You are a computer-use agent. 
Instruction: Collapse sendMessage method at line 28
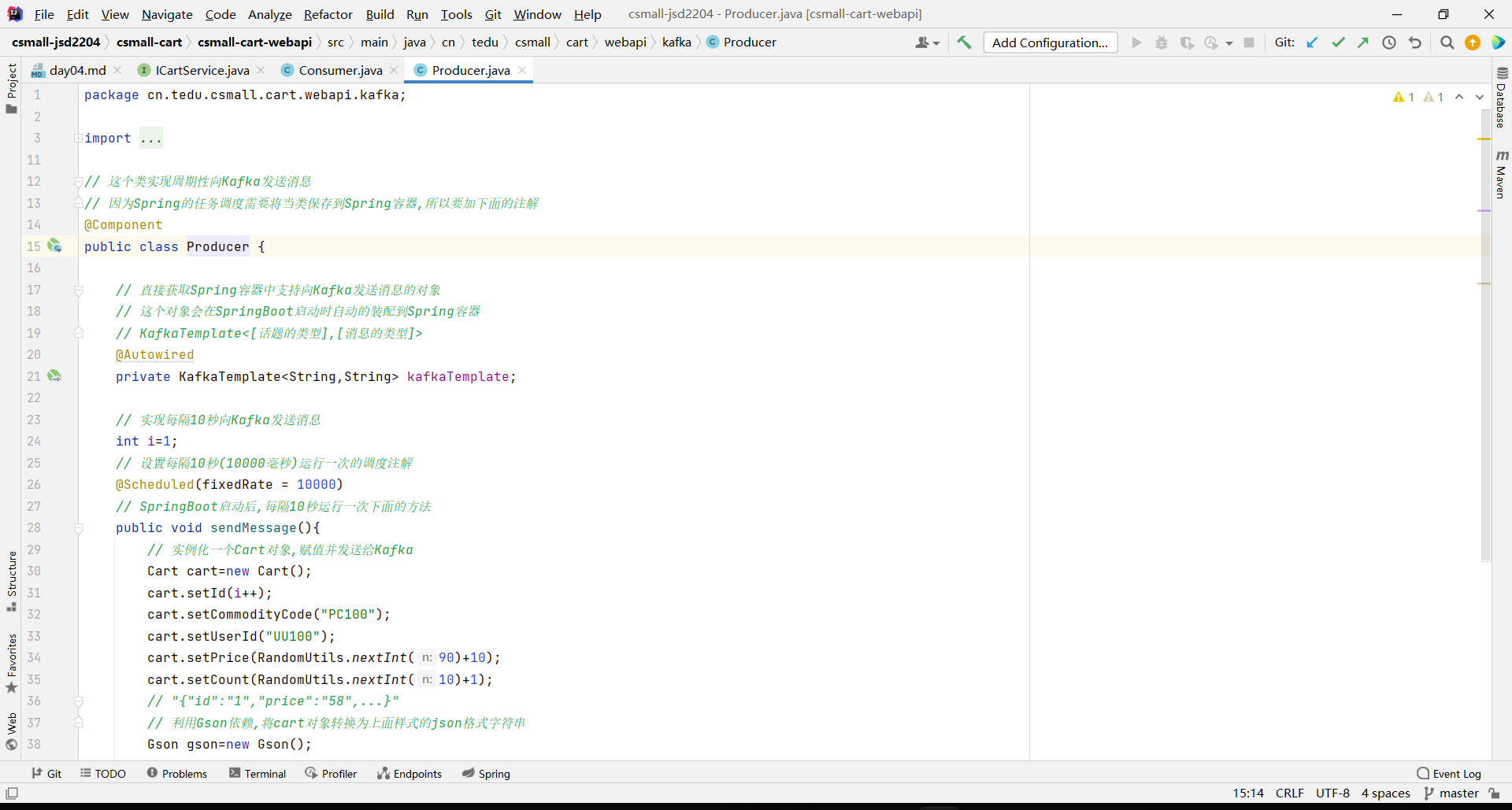click(x=78, y=528)
